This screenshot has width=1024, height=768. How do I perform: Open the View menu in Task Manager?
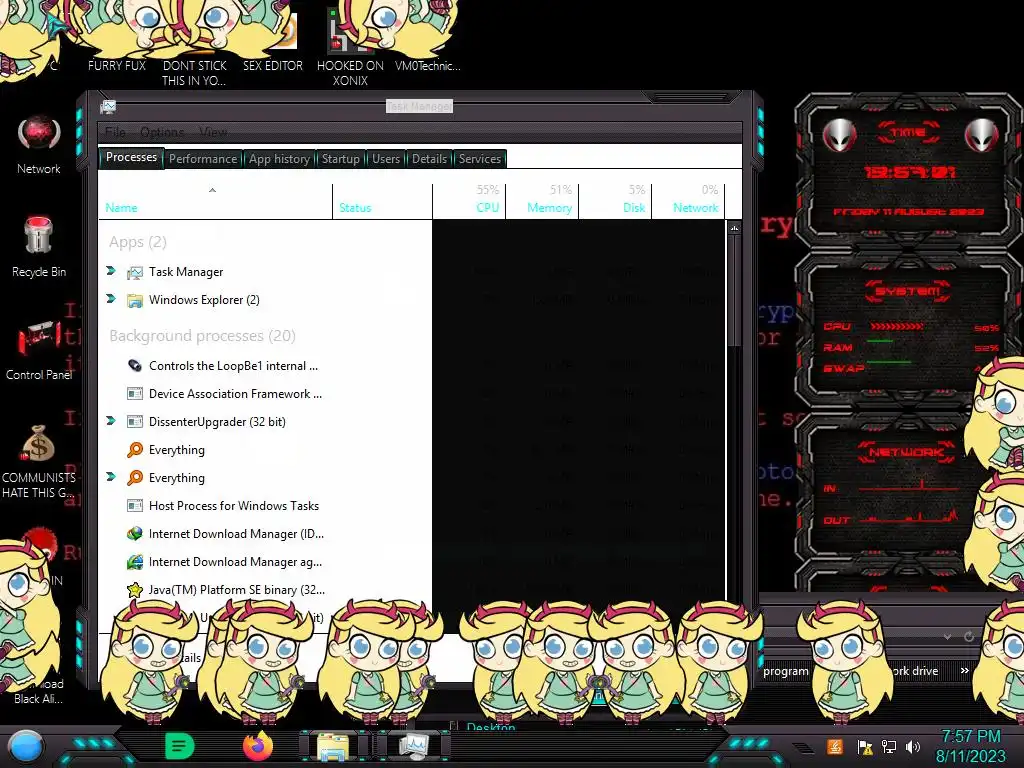(x=213, y=133)
